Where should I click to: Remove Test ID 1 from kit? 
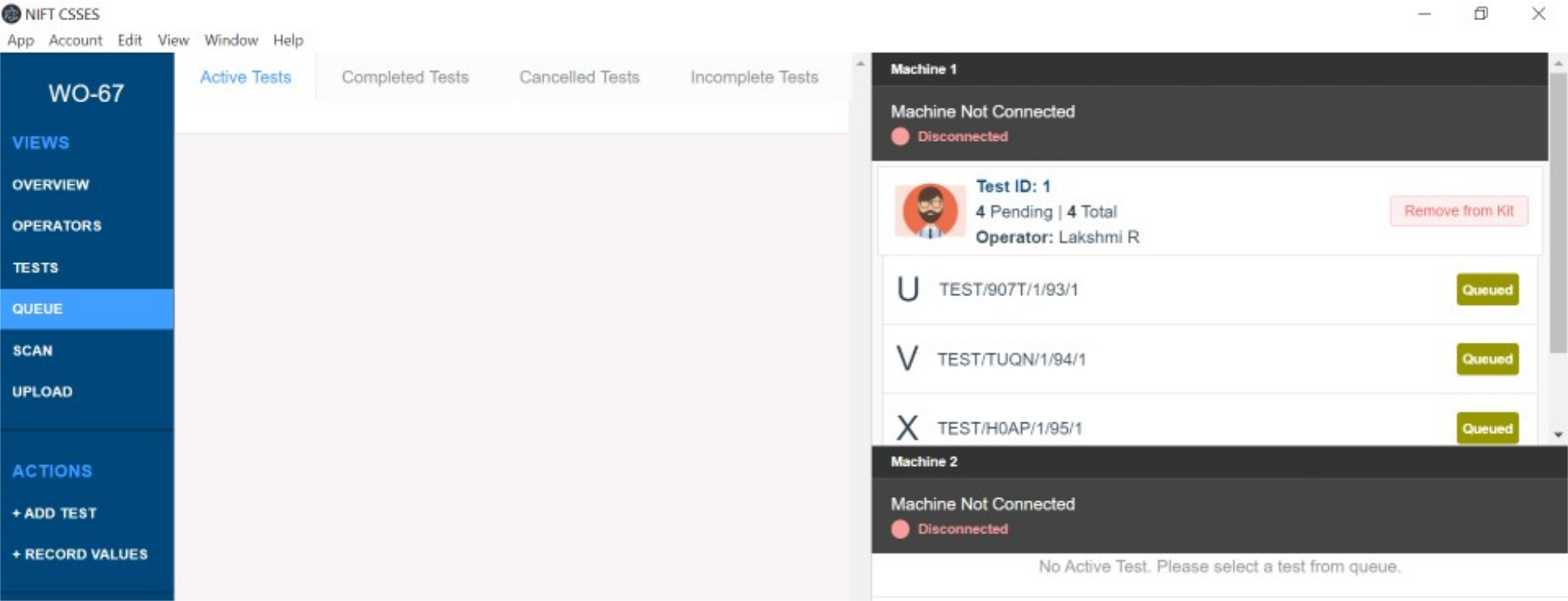coord(1459,211)
